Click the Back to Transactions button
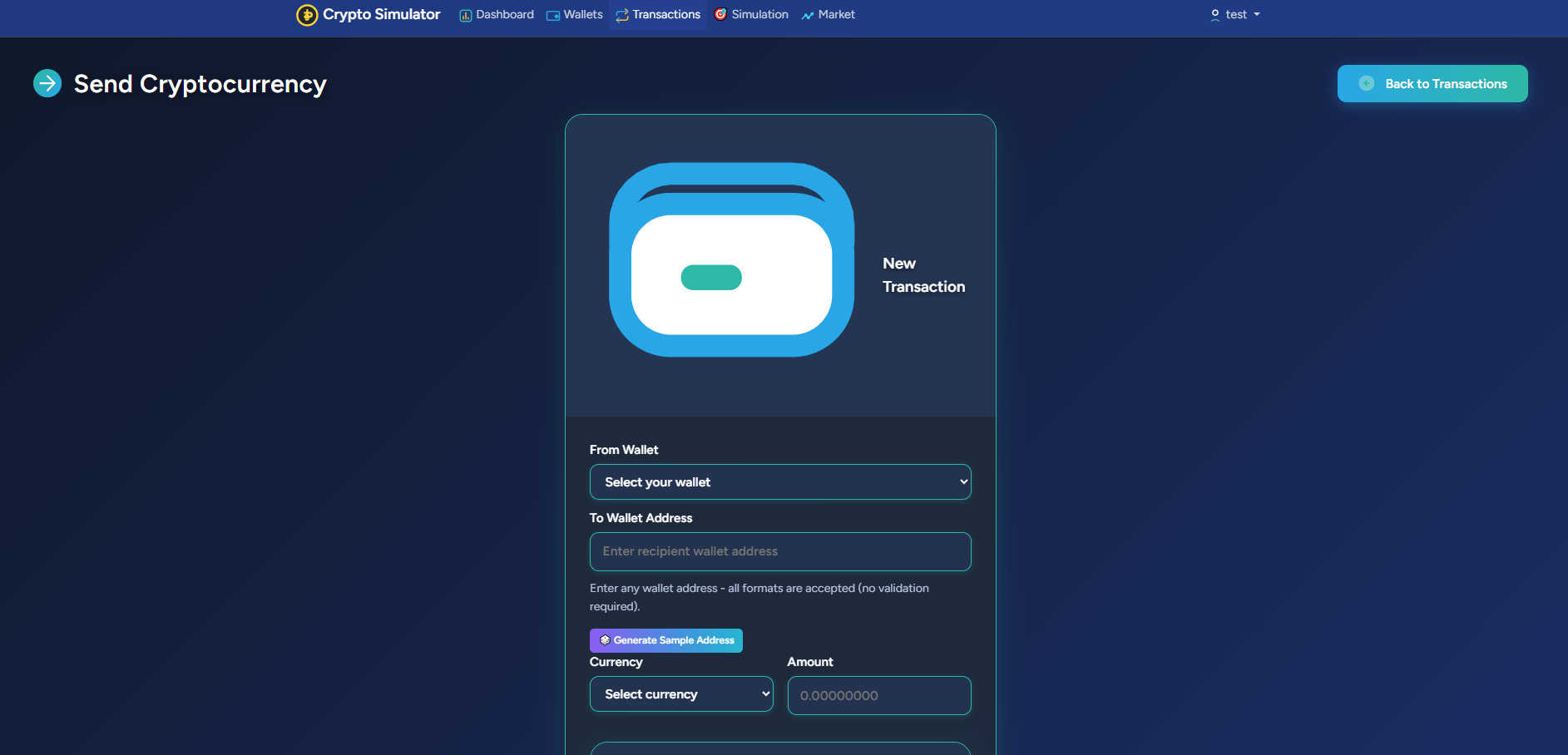 [x=1432, y=84]
